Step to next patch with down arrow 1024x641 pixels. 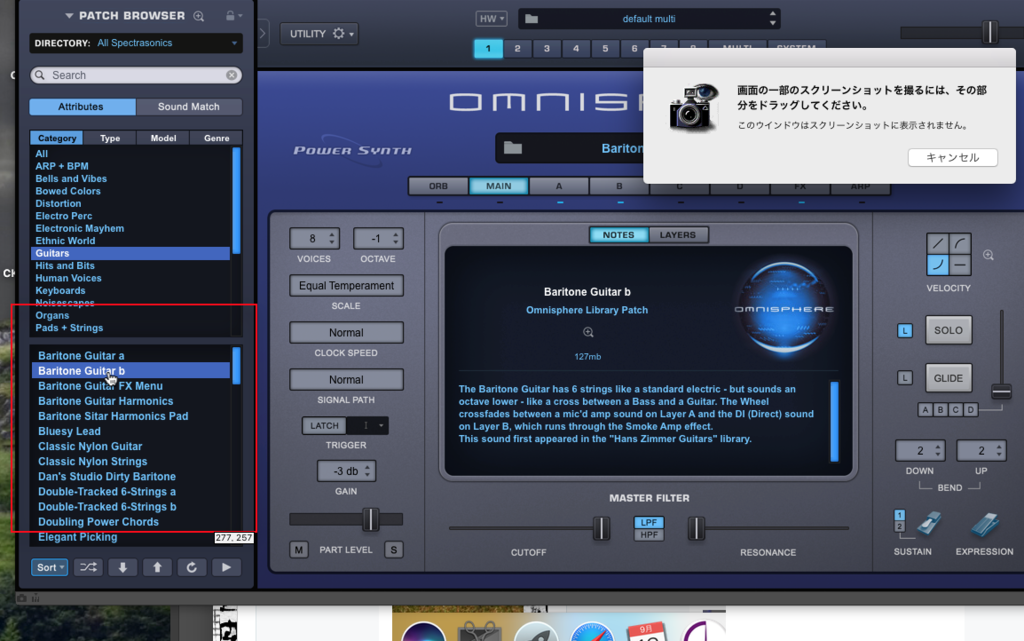[x=123, y=567]
